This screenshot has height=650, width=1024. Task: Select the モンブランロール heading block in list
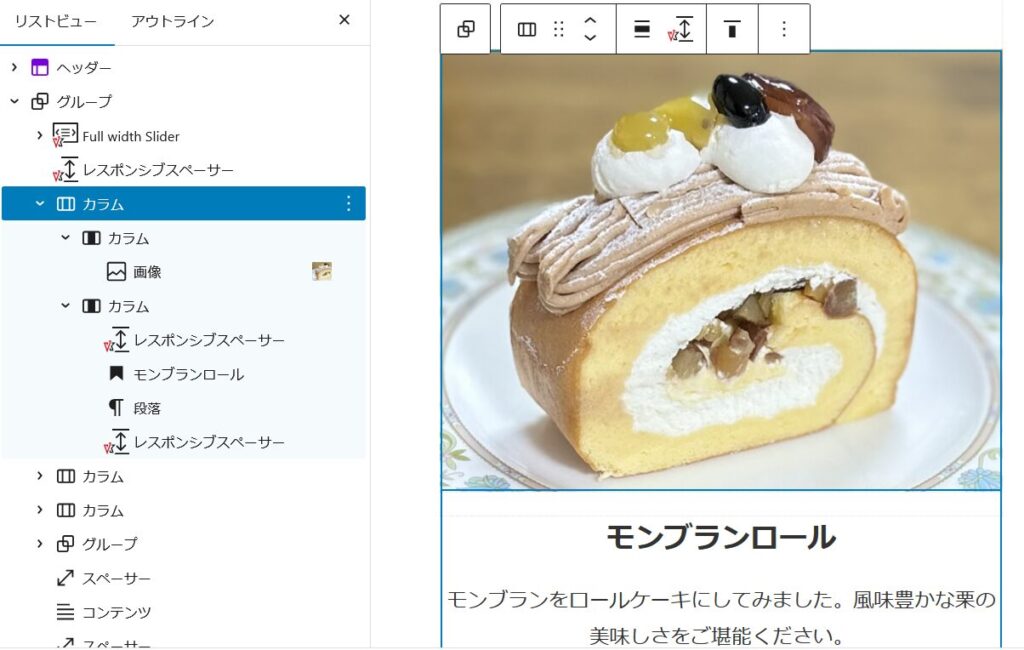(189, 374)
